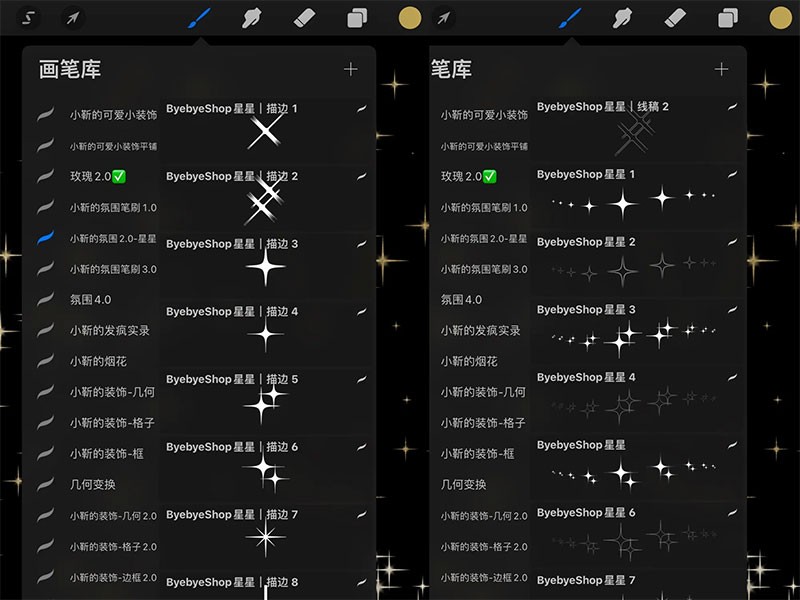Select the ByebyeShop星星｜描边 7 brush
800x600 pixels.
click(265, 532)
